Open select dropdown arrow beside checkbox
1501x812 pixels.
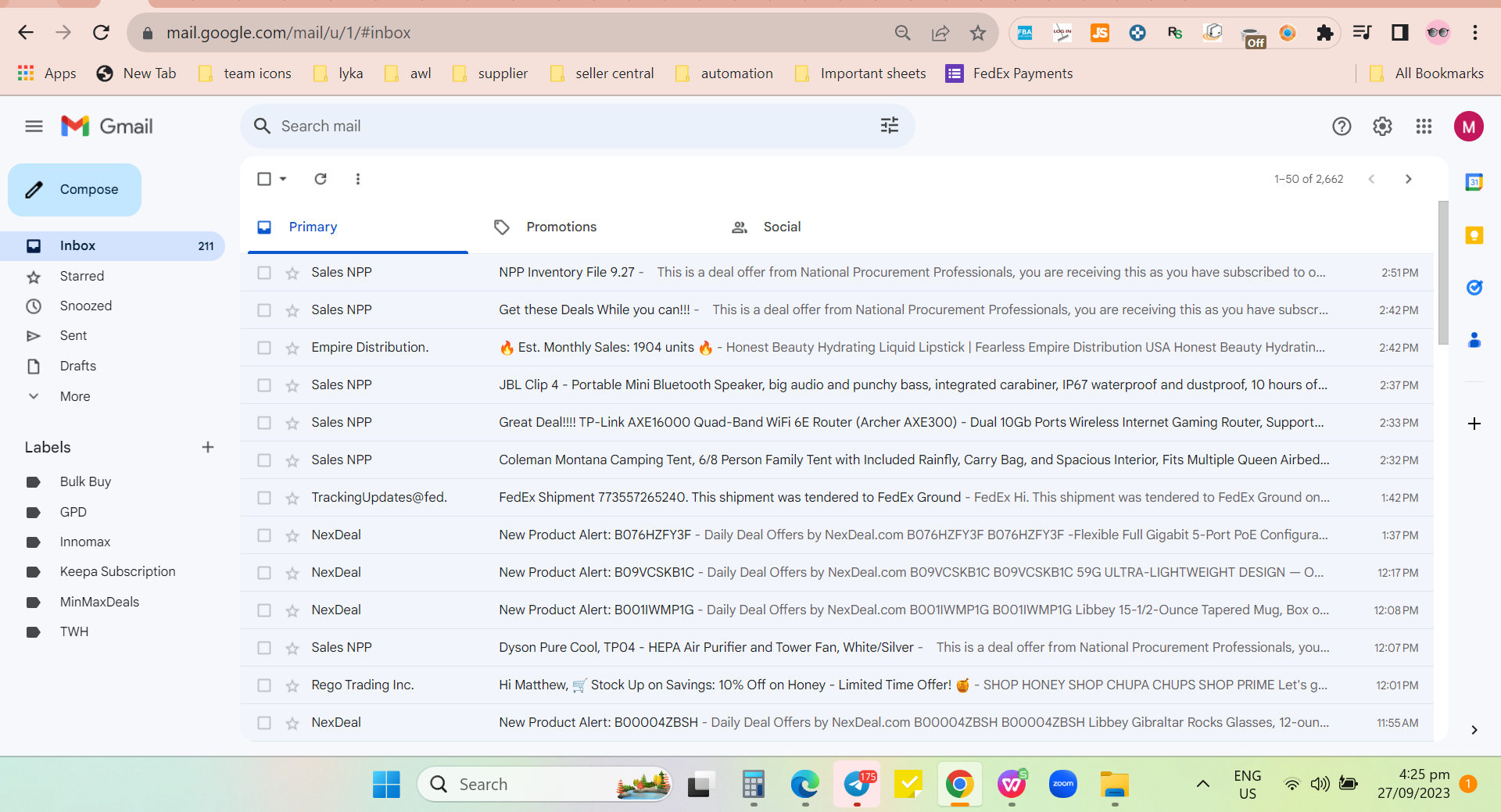pos(283,179)
